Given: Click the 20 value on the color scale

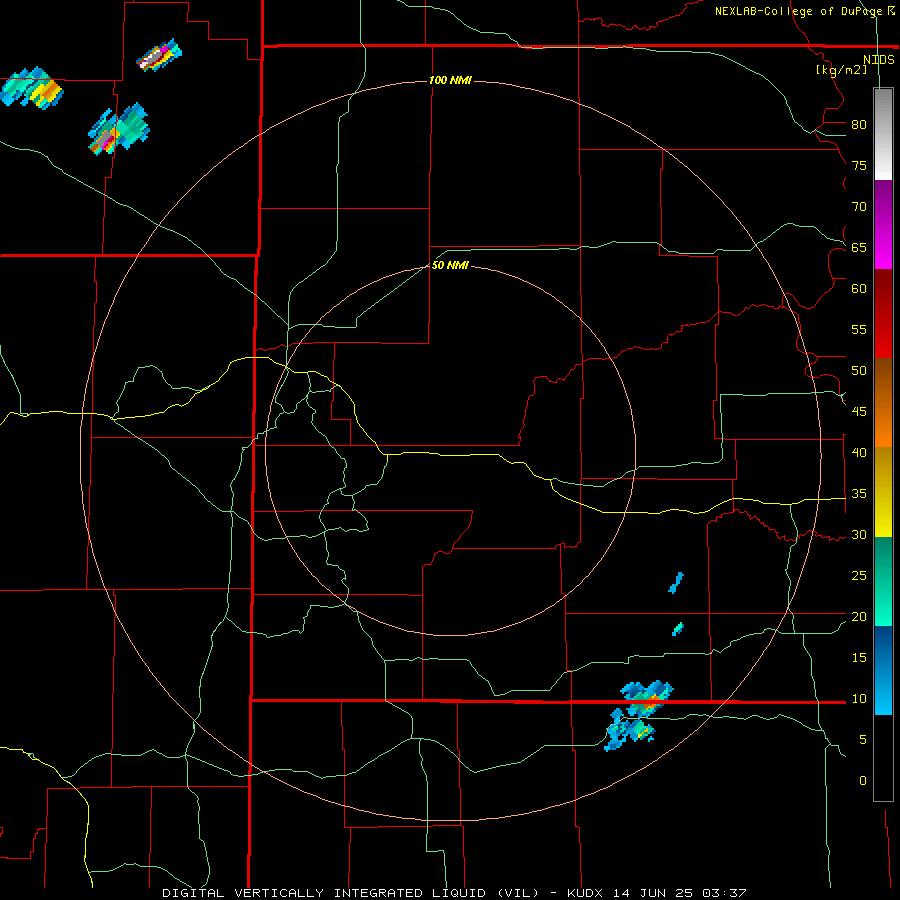Looking at the screenshot, I should [859, 616].
